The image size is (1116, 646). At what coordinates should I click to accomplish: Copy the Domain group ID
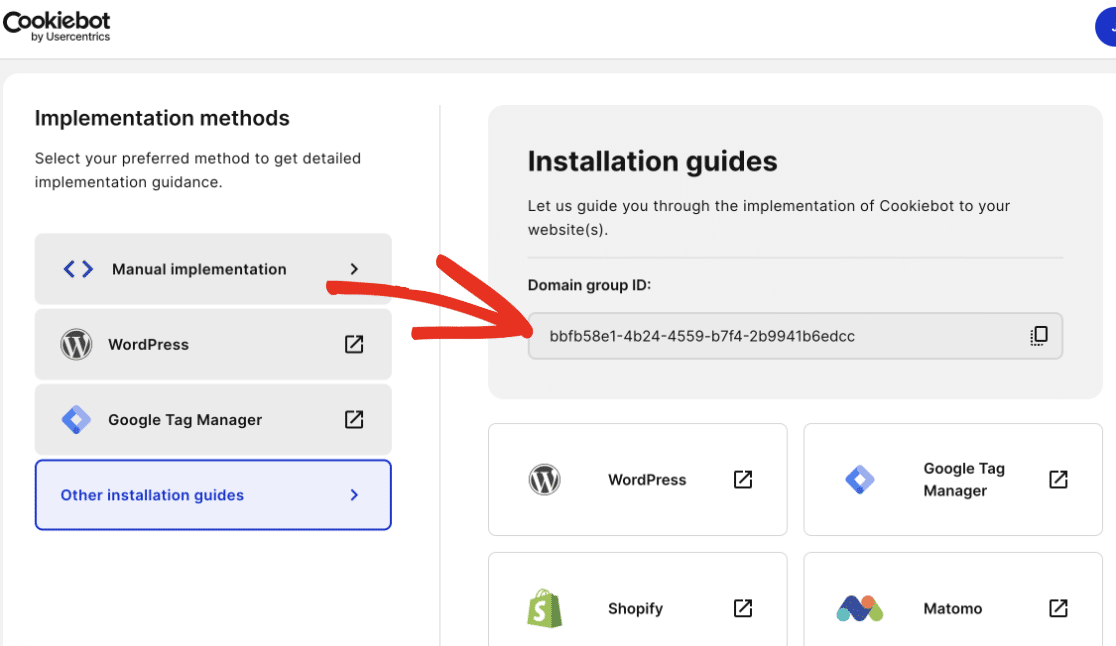point(1038,336)
